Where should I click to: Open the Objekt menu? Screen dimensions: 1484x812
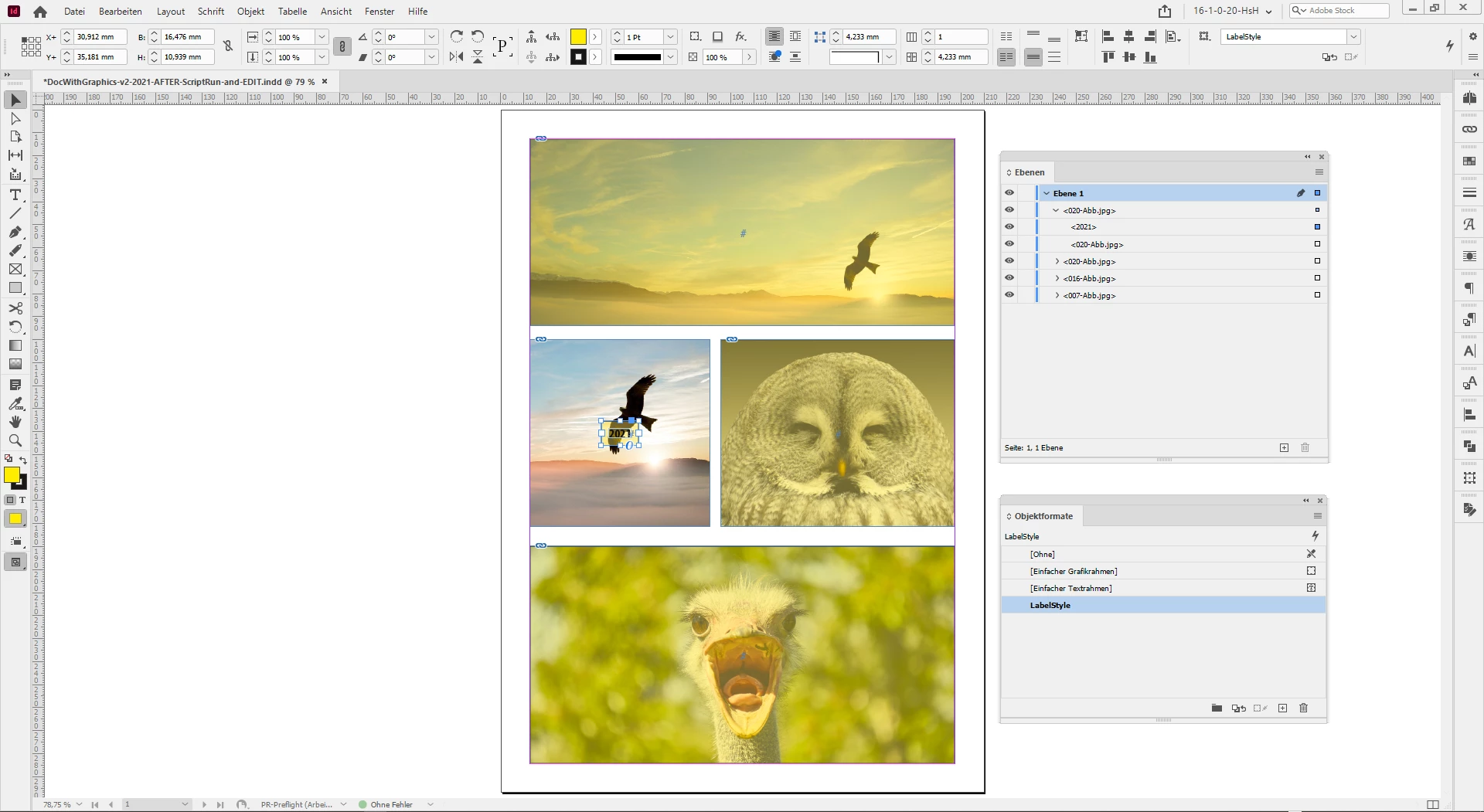point(250,12)
